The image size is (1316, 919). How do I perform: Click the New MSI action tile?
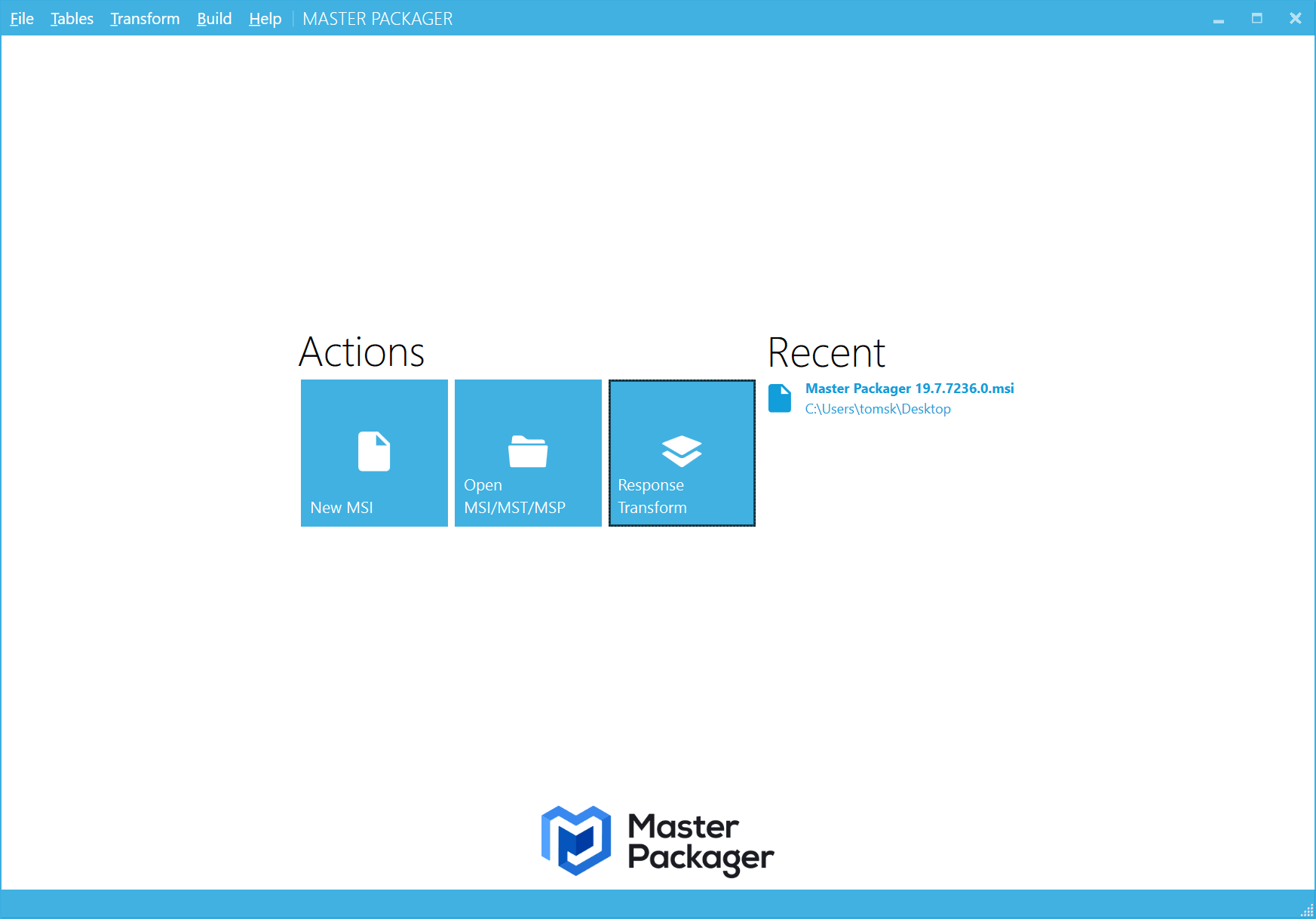[374, 453]
